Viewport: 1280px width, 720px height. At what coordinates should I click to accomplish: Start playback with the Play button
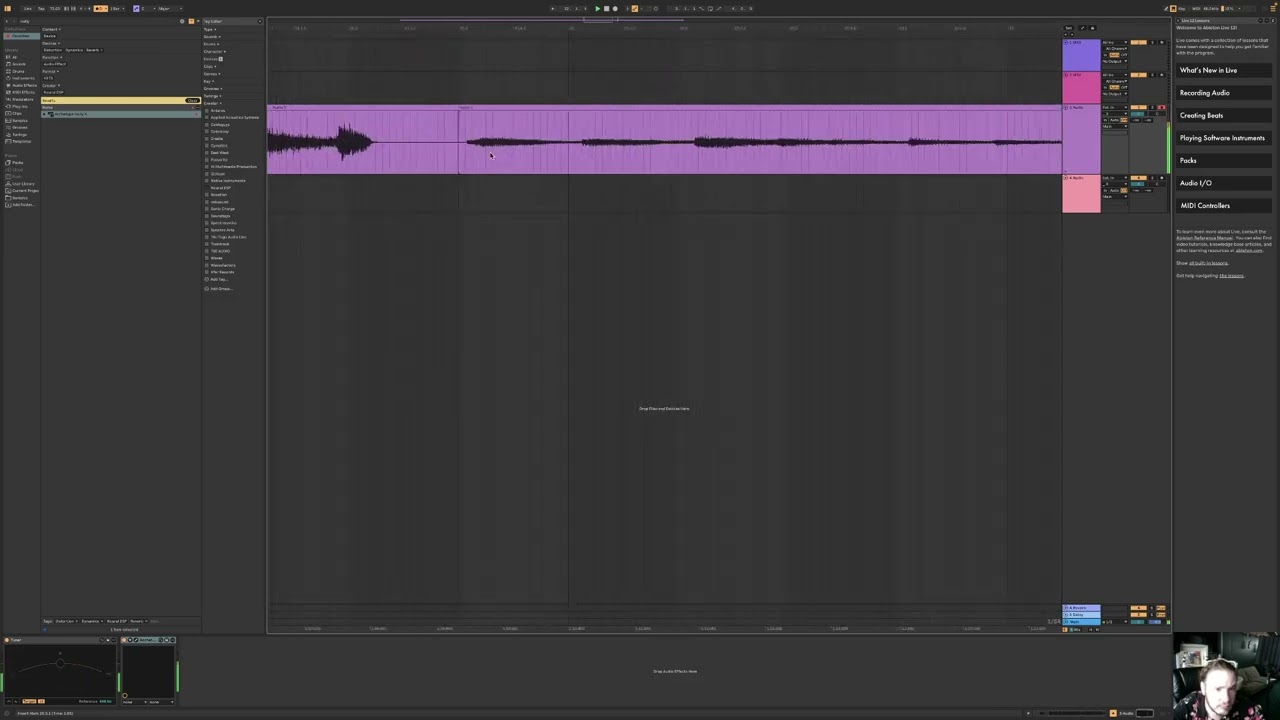(x=598, y=9)
